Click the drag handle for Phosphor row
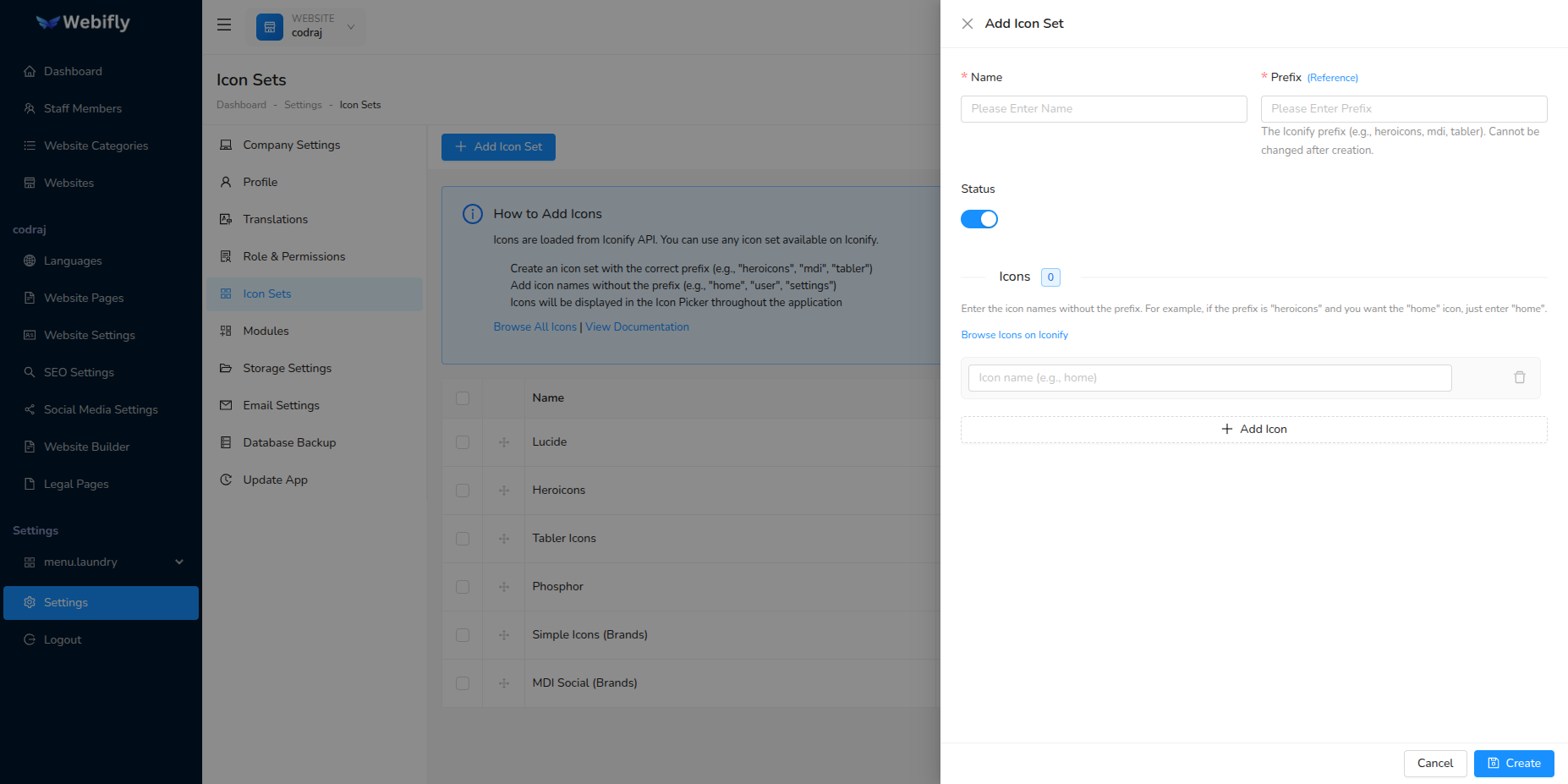Viewport: 1568px width, 784px height. (504, 587)
